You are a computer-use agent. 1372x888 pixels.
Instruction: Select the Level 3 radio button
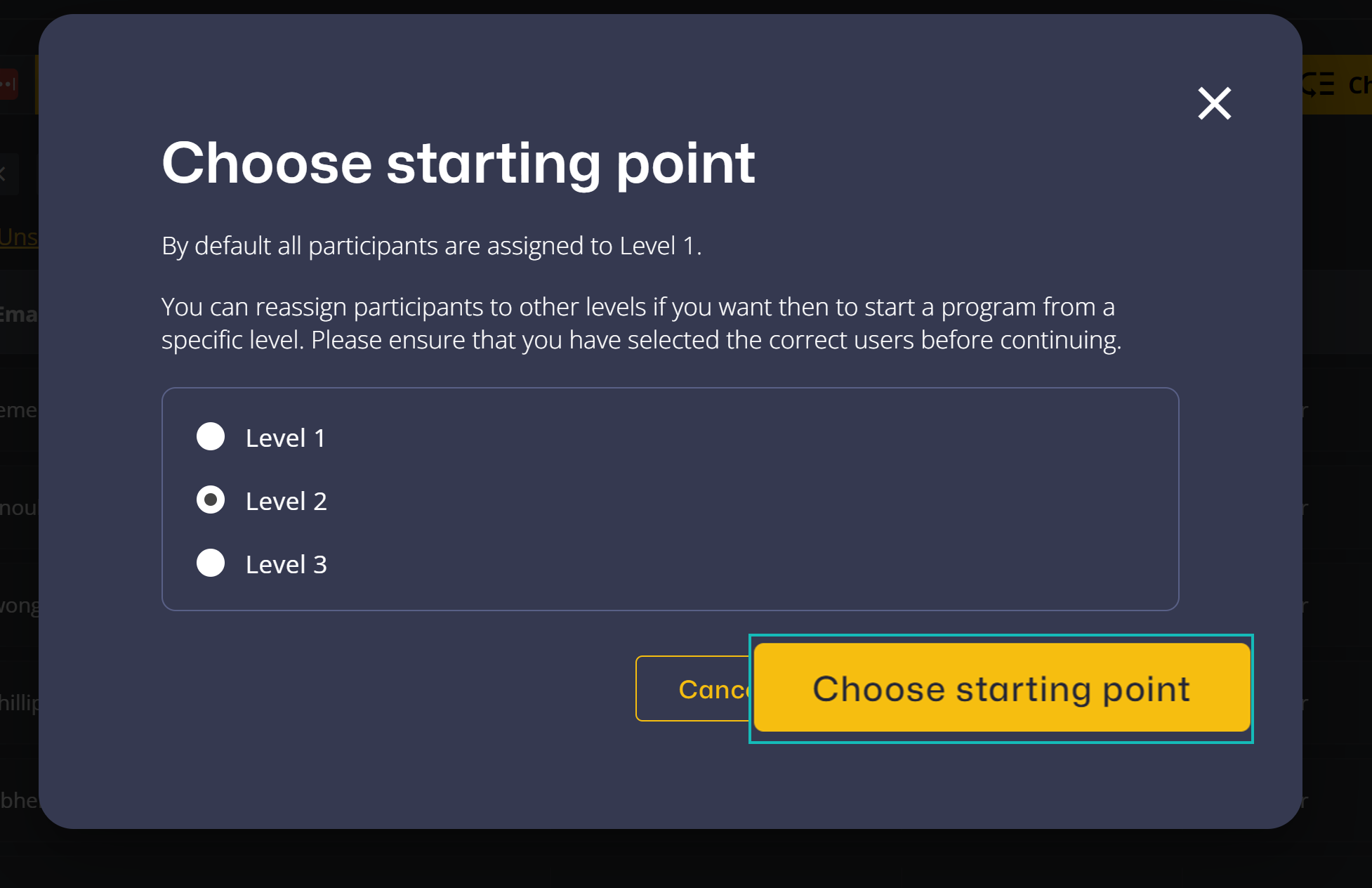pos(211,563)
